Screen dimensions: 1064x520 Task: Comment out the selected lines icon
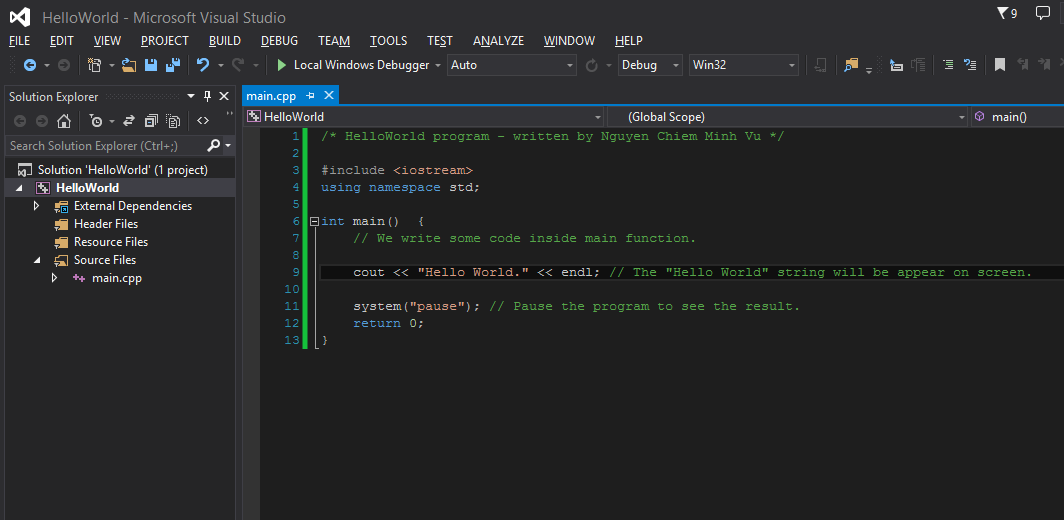pos(949,65)
